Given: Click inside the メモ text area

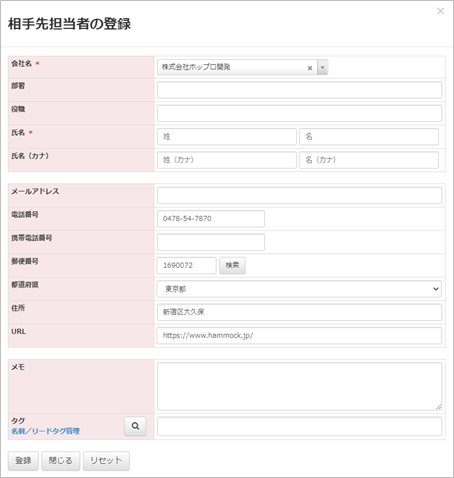Looking at the screenshot, I should [299, 386].
